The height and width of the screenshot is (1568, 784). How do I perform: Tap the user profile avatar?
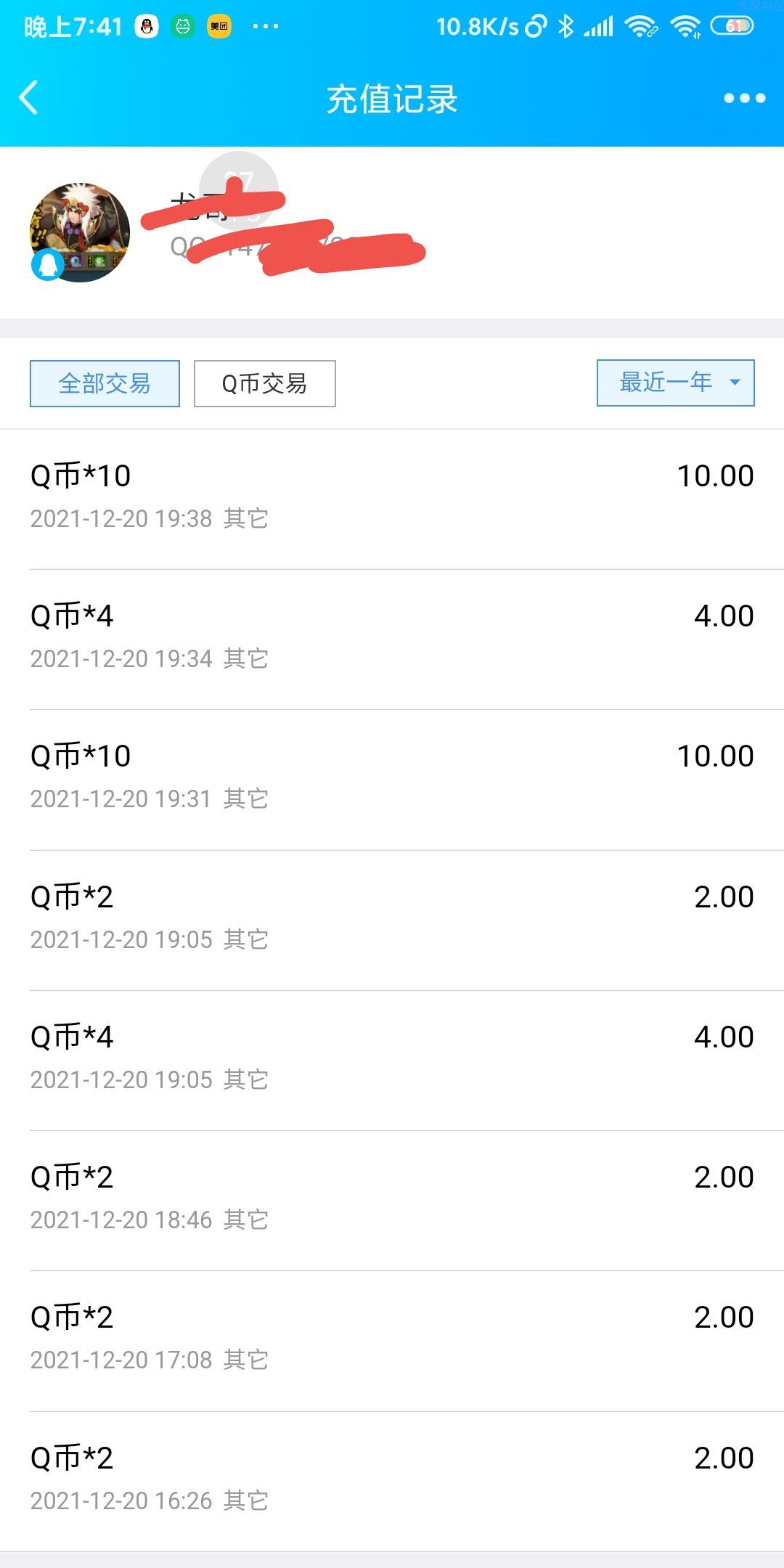[80, 232]
